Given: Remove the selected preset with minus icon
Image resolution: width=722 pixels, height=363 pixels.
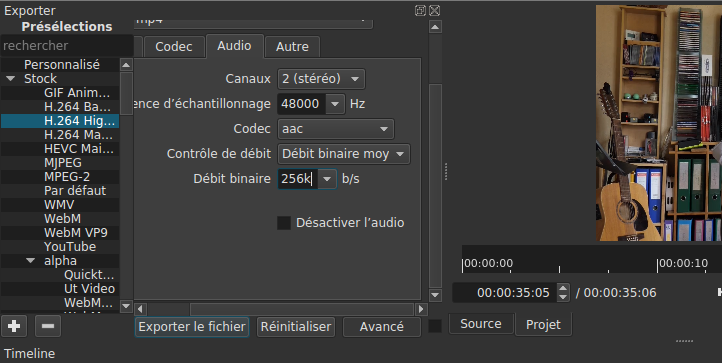Looking at the screenshot, I should point(48,326).
